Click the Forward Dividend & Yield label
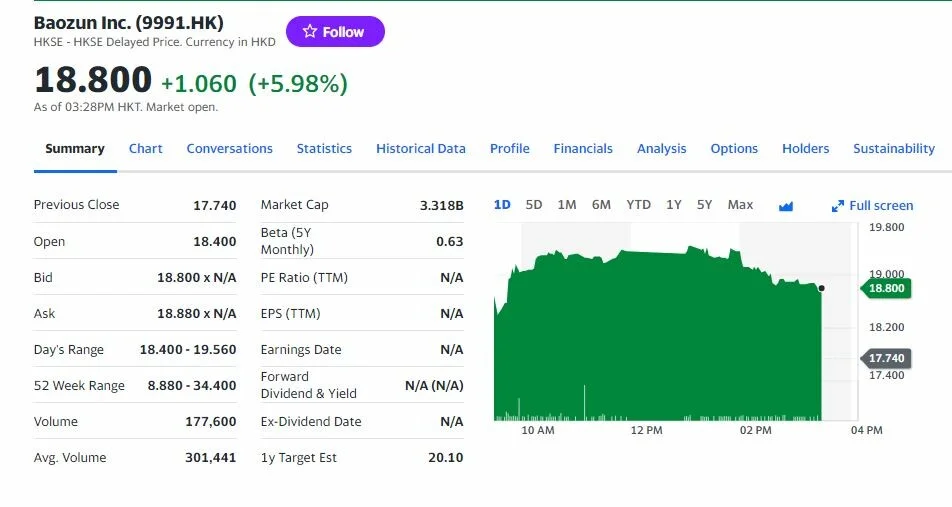 (308, 385)
